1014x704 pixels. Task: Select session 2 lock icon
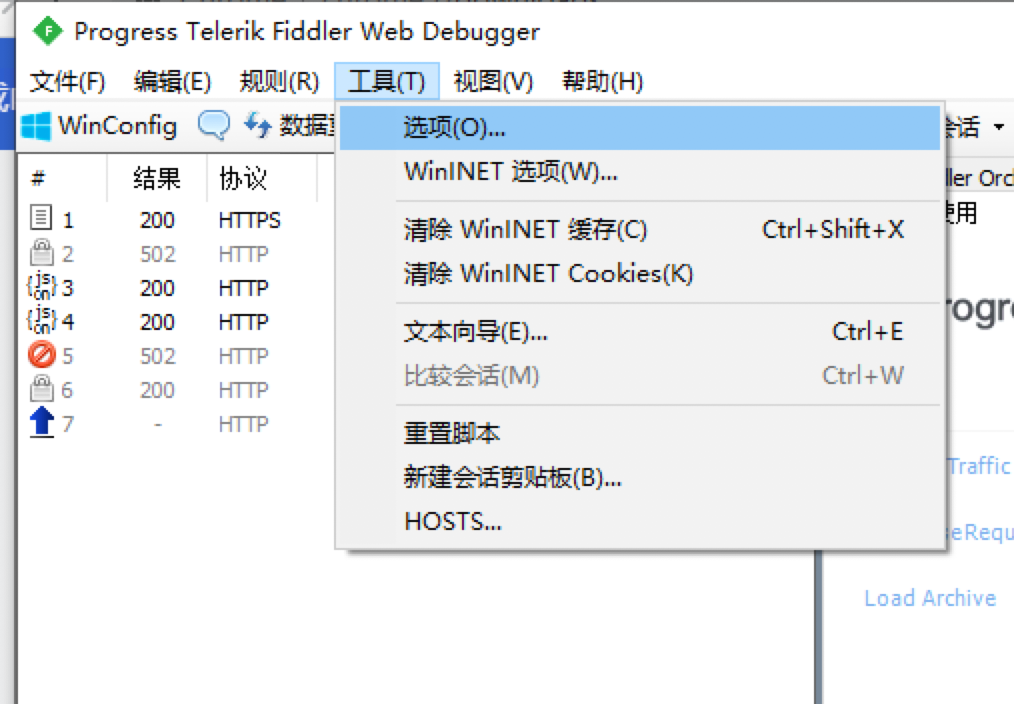tap(41, 252)
